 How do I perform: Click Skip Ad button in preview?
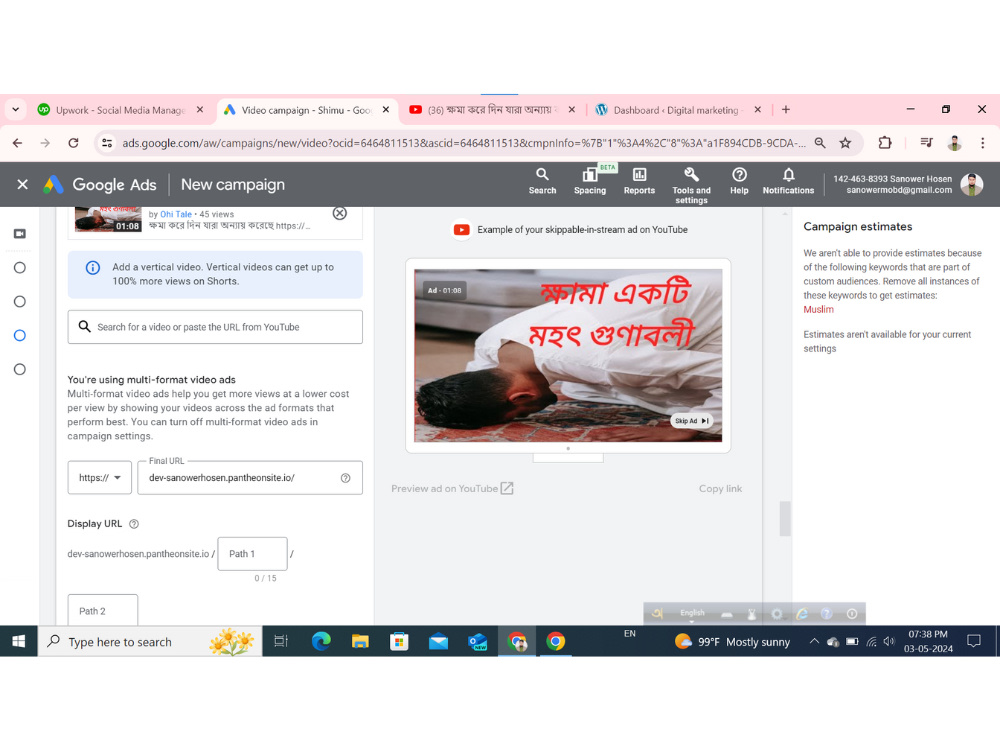691,421
